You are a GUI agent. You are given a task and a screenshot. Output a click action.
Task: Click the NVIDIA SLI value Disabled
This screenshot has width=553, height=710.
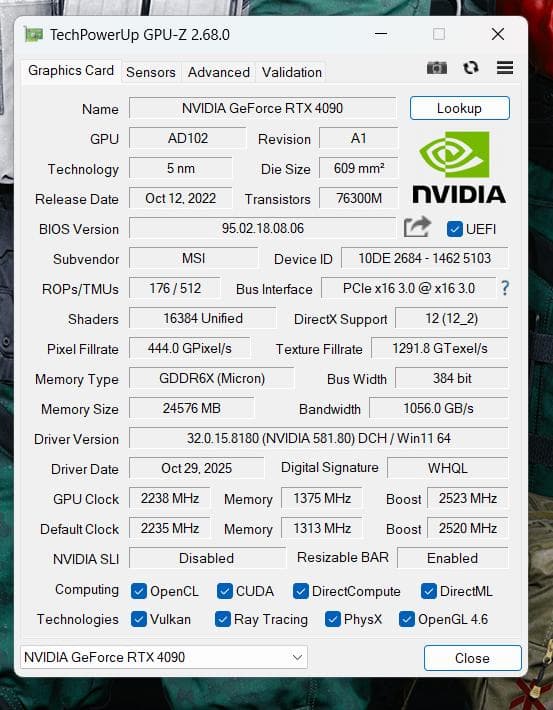[x=207, y=558]
